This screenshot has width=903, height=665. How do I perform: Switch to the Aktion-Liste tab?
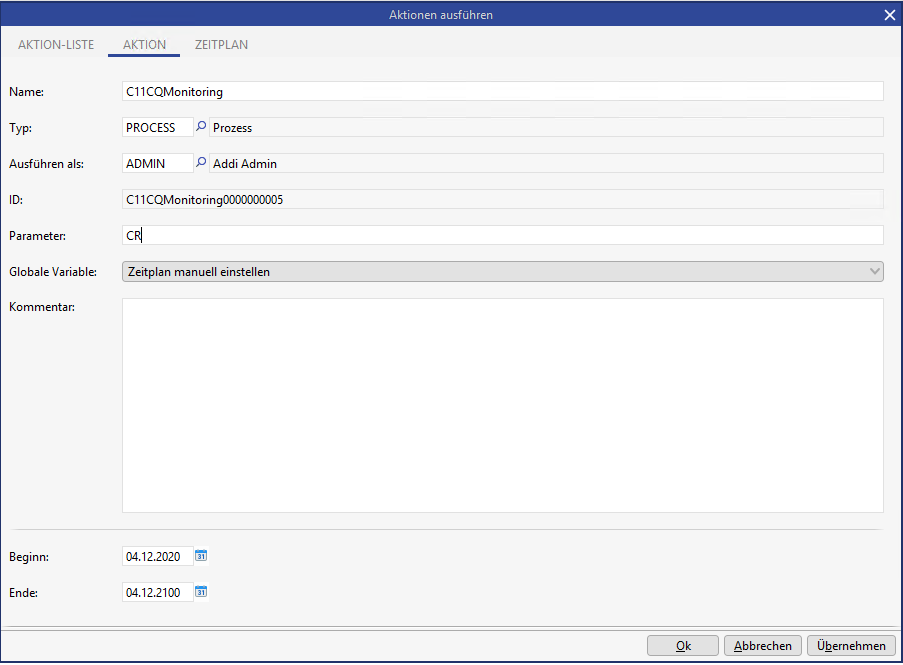coord(56,45)
